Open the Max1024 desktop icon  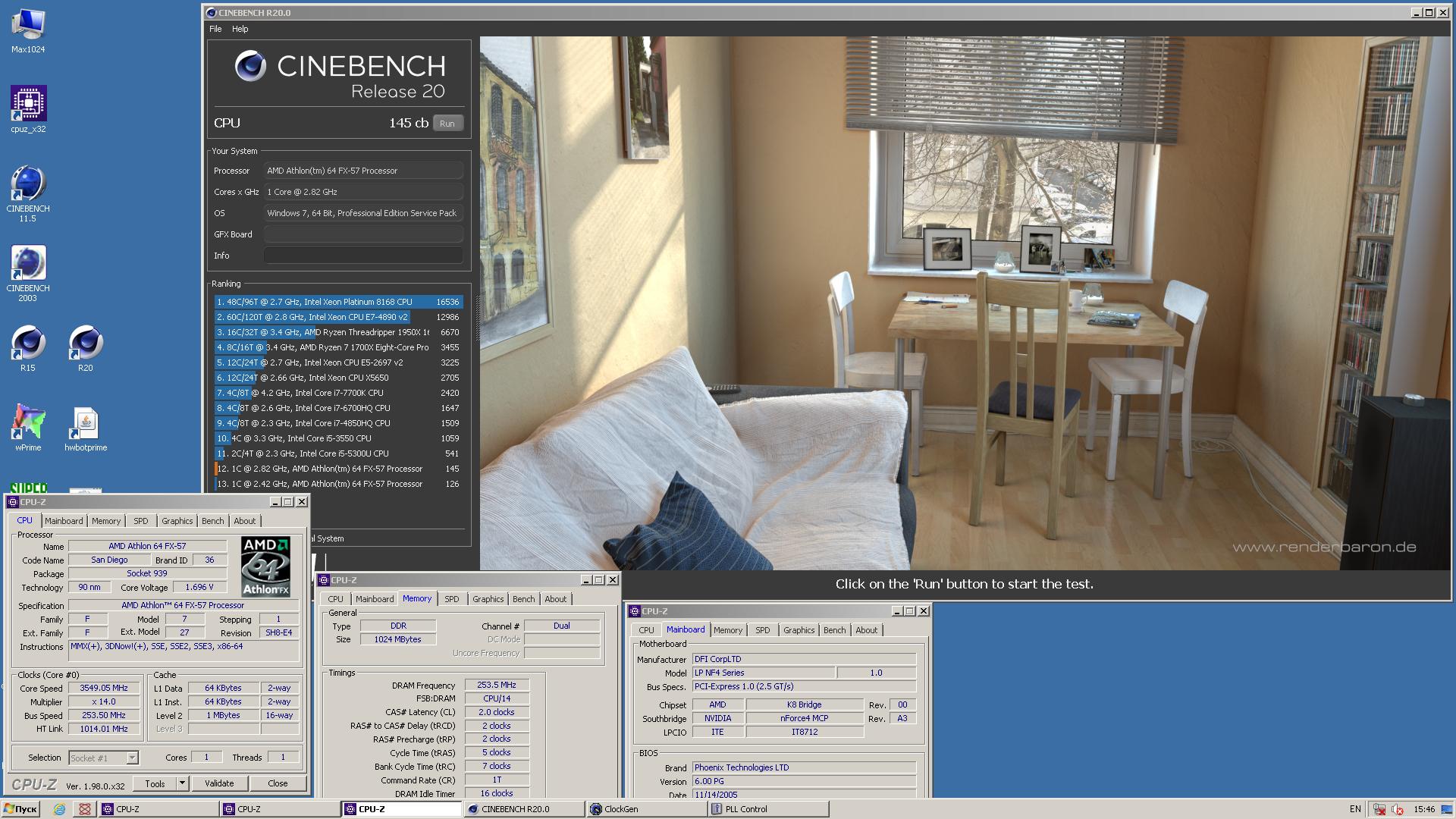pyautogui.click(x=28, y=30)
